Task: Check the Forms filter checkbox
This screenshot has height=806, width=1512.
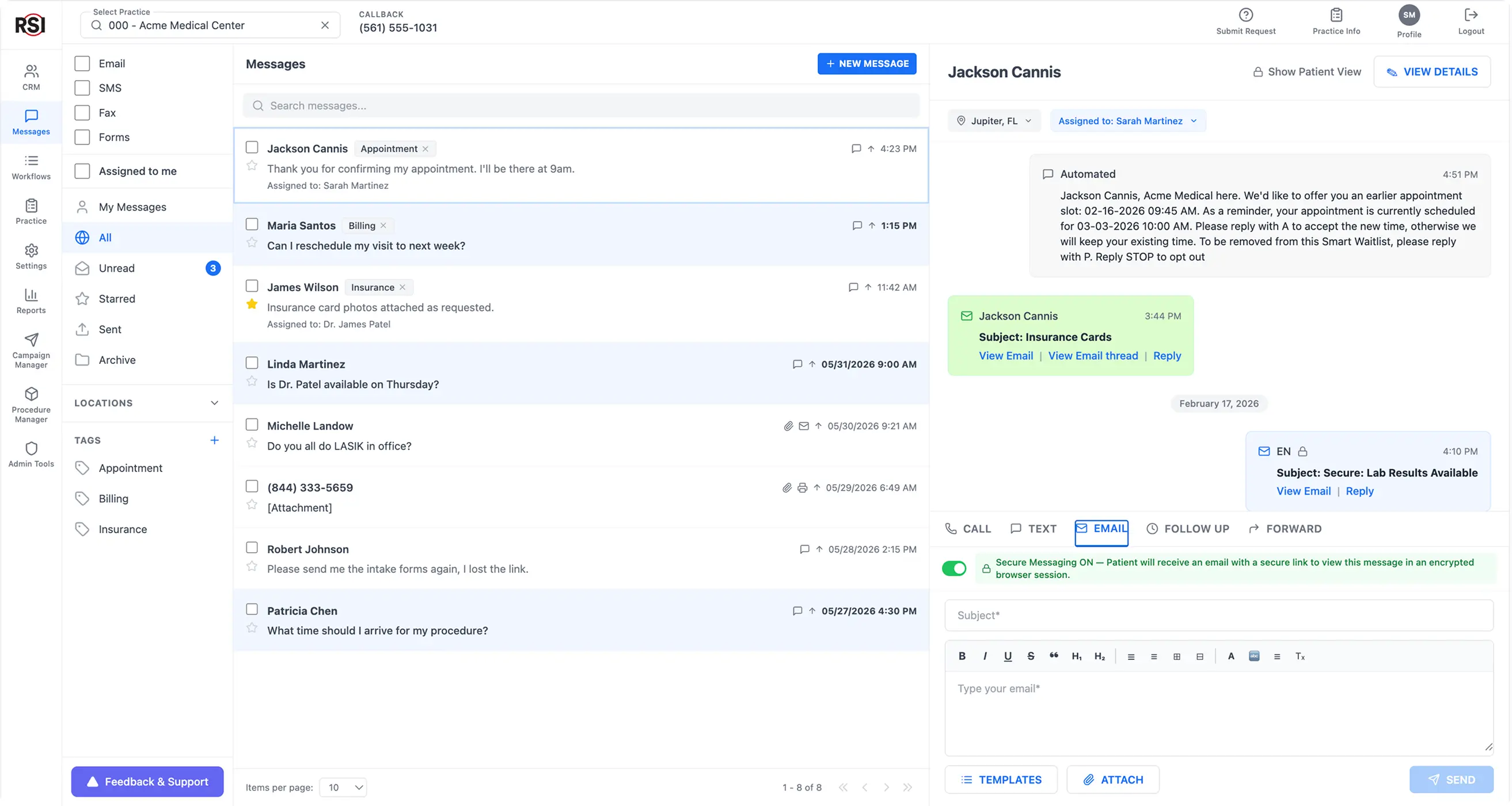Action: click(x=82, y=138)
